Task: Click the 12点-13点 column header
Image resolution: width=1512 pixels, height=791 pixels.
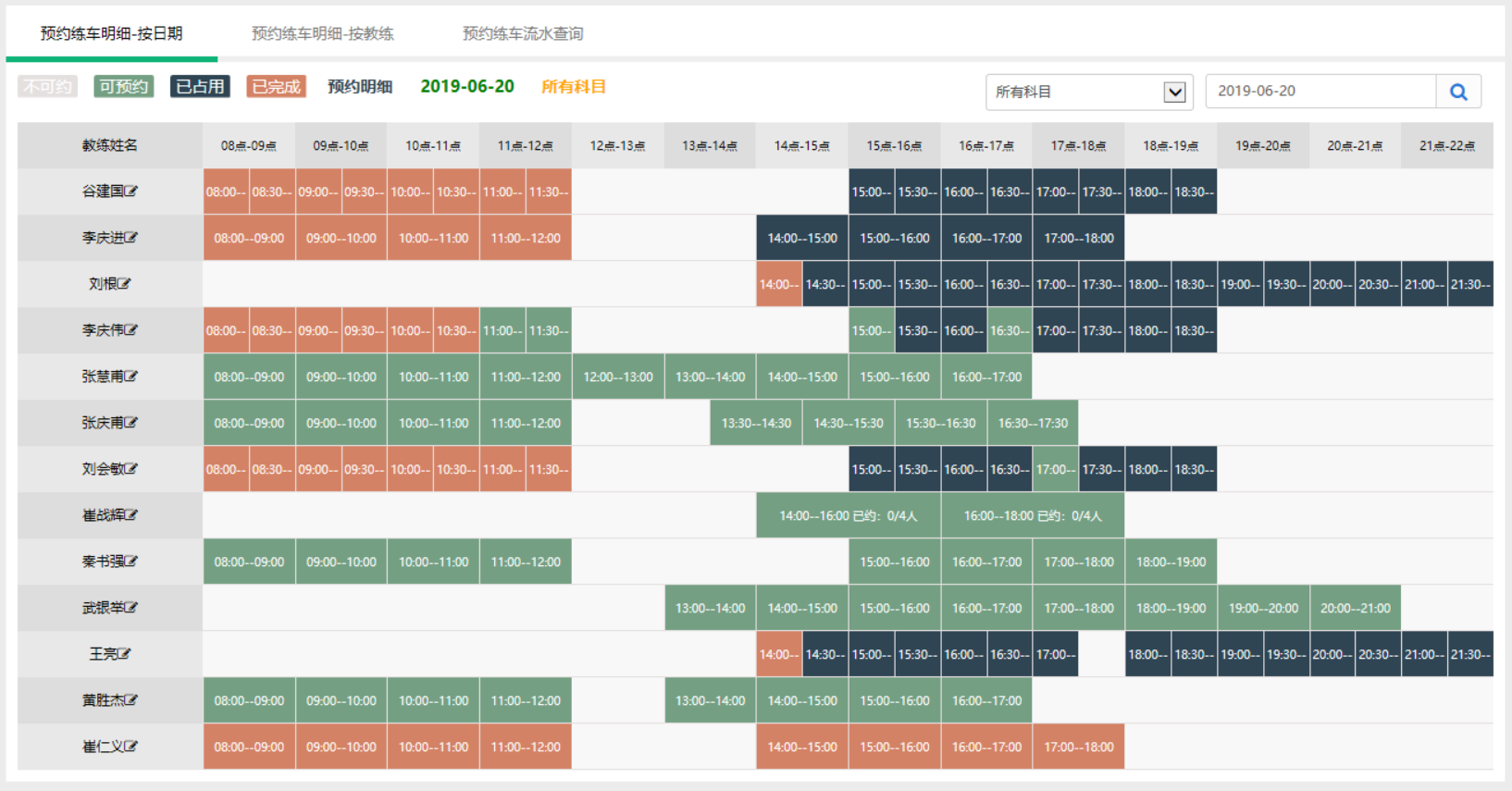Action: tap(618, 145)
